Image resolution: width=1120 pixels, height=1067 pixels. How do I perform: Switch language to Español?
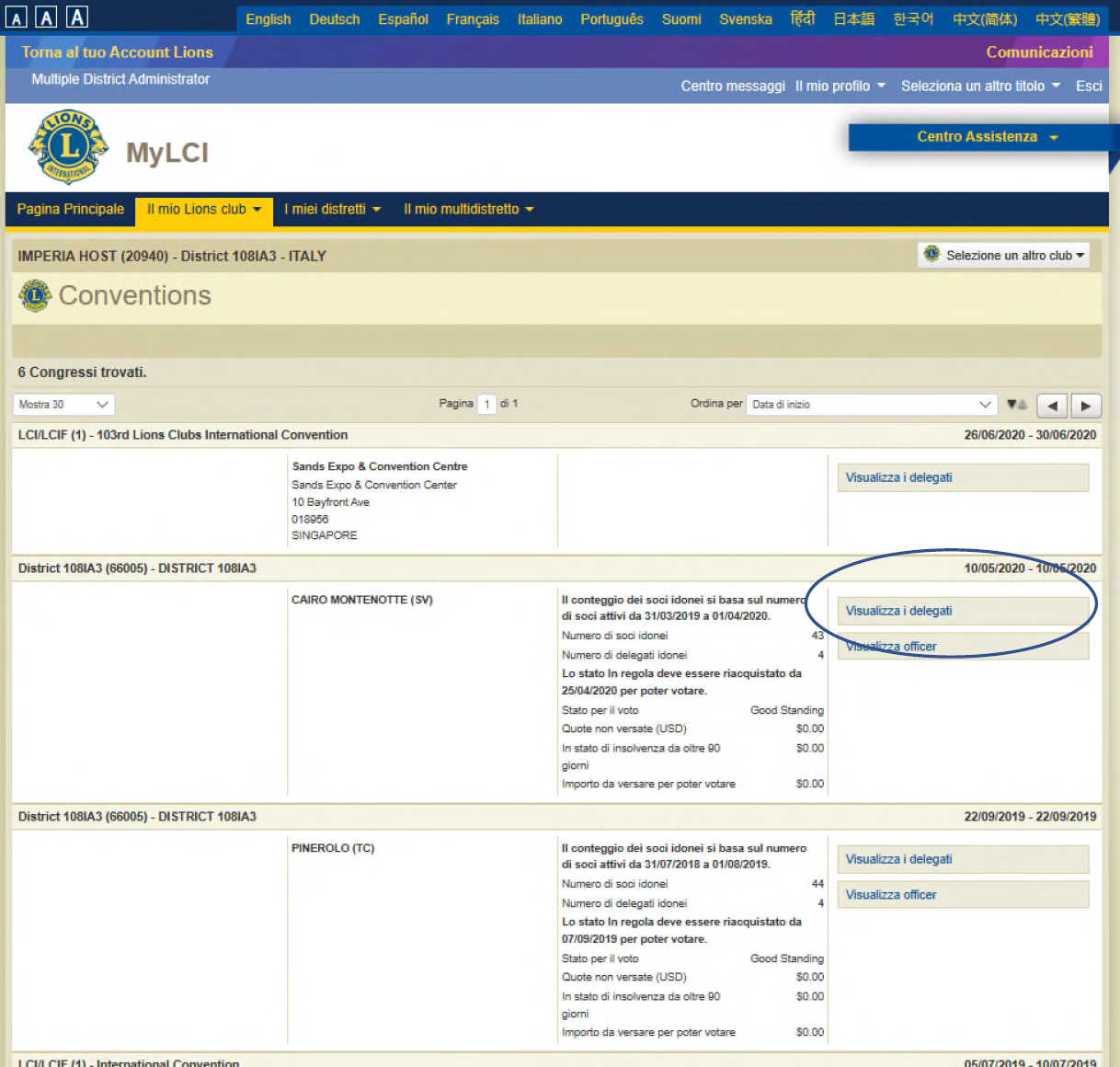(403, 19)
